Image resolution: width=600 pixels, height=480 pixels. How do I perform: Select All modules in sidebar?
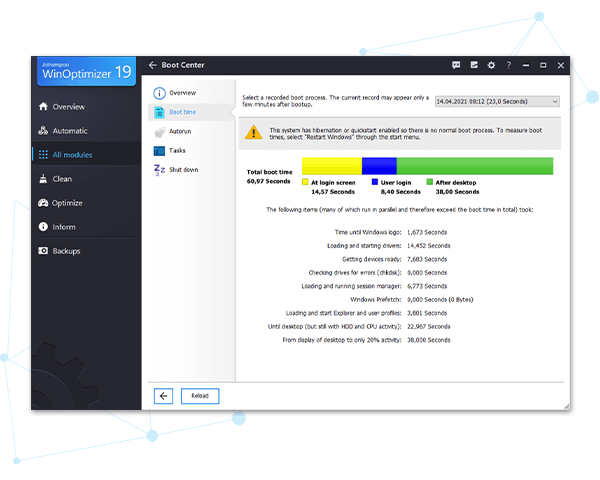(86, 155)
